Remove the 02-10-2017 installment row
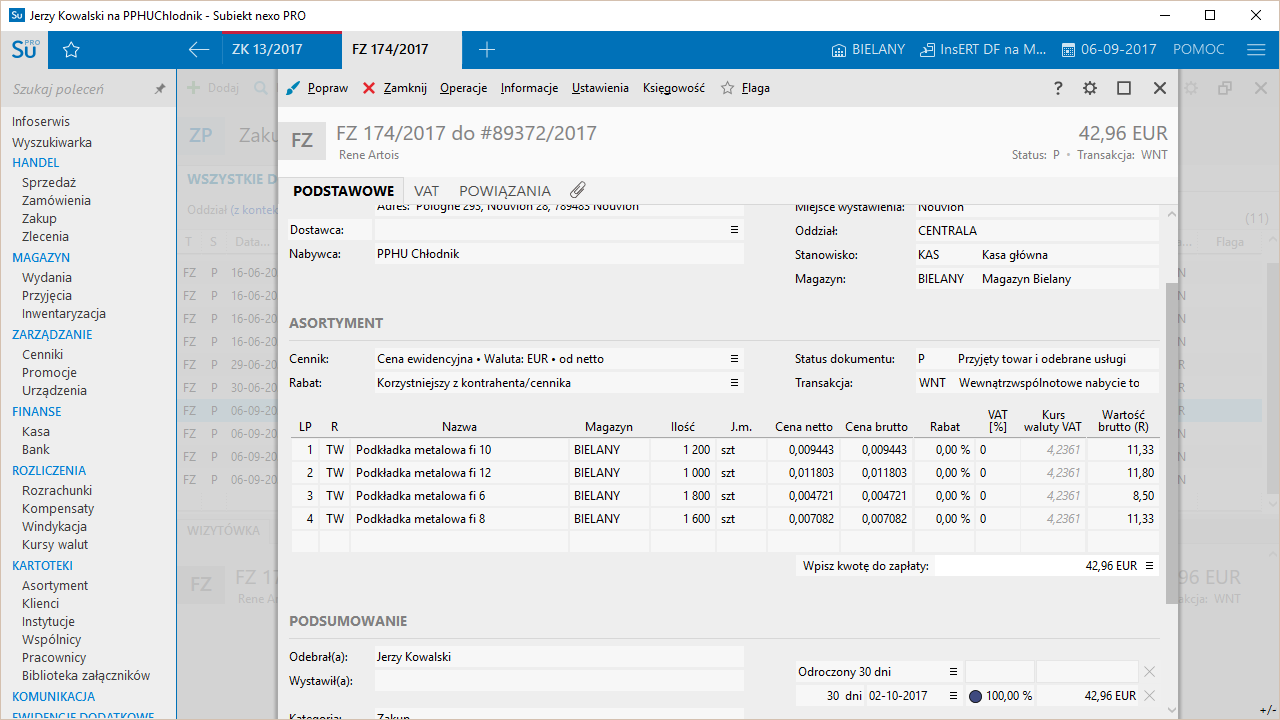 (x=1150, y=696)
